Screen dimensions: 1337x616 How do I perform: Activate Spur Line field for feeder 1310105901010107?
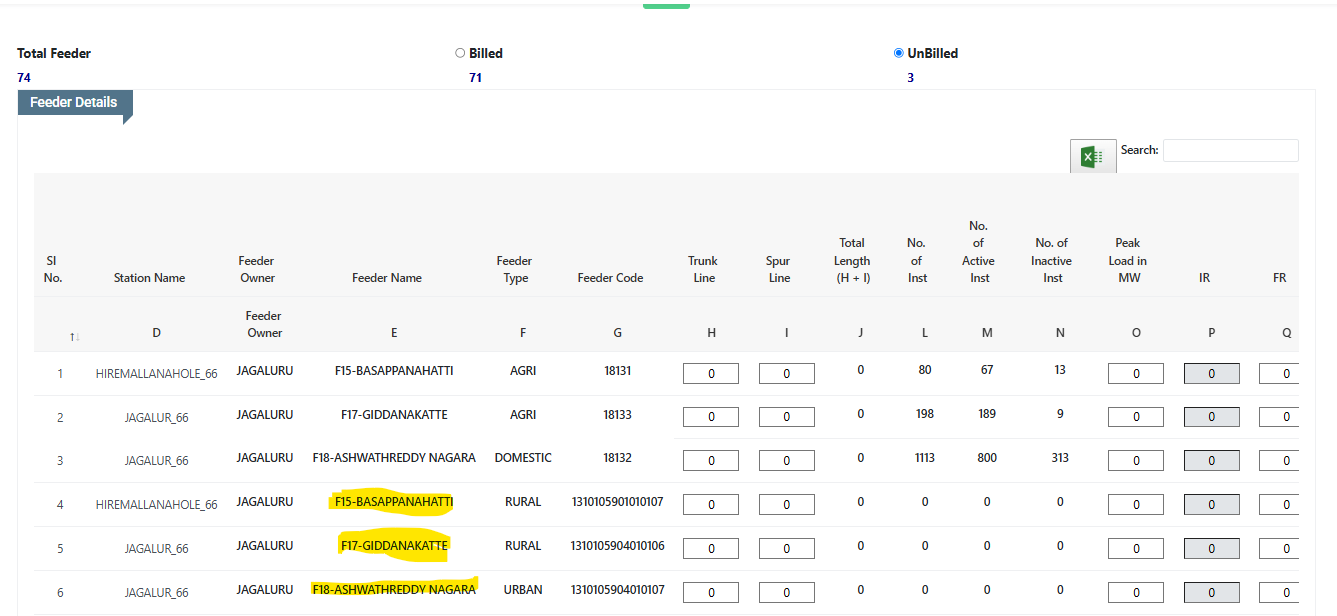click(x=787, y=505)
